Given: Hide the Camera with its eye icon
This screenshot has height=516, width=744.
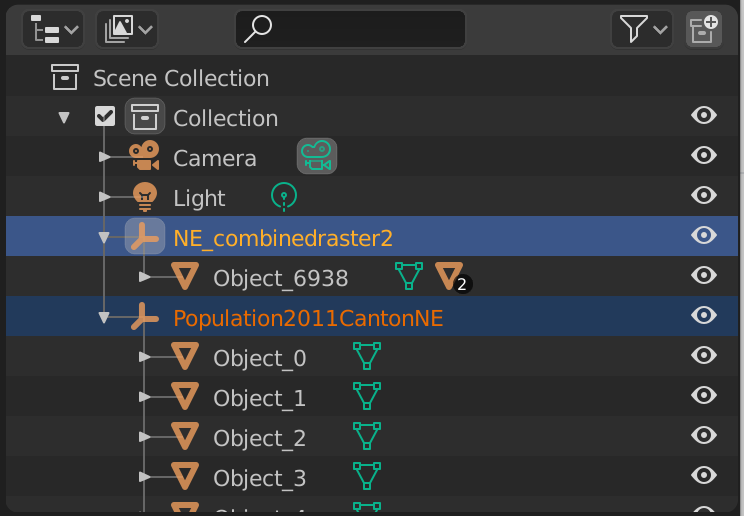Looking at the screenshot, I should [704, 155].
